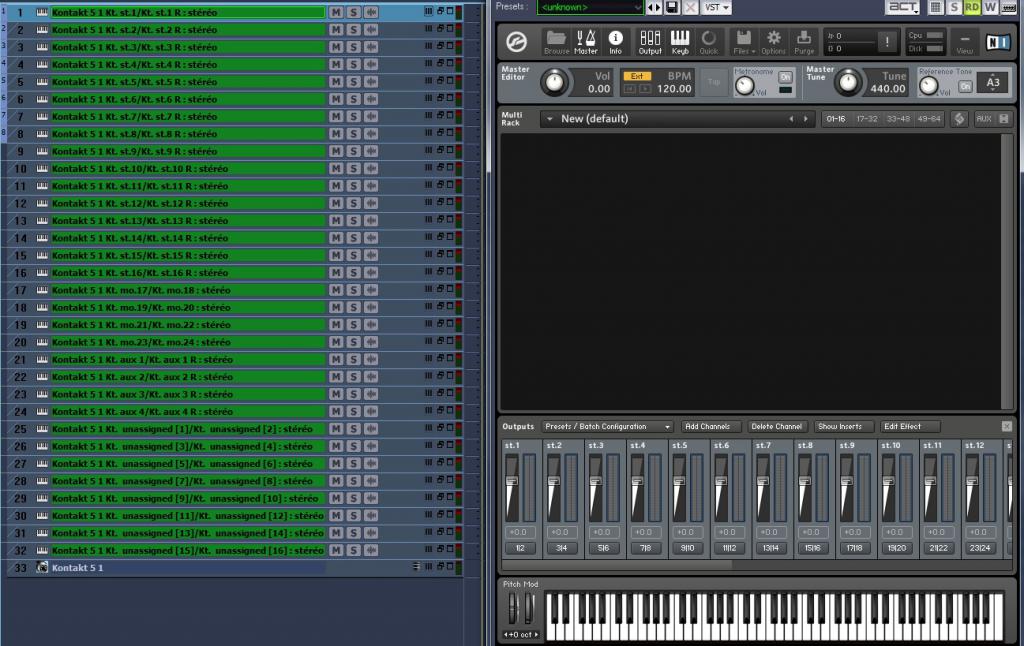Click the maximize icon on track 20
The image size is (1024, 646).
pos(450,341)
